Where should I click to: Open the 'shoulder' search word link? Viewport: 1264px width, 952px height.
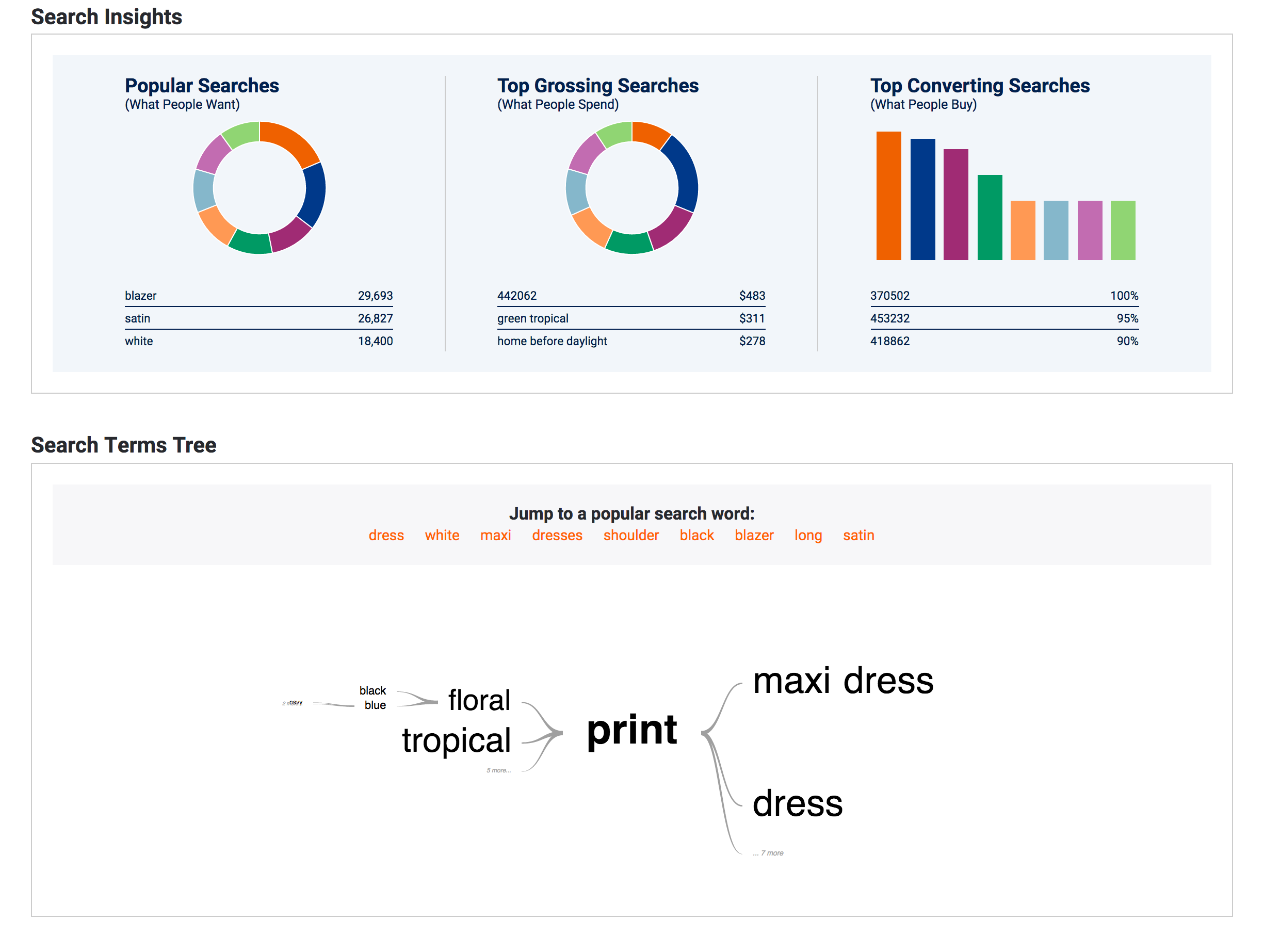click(x=631, y=536)
